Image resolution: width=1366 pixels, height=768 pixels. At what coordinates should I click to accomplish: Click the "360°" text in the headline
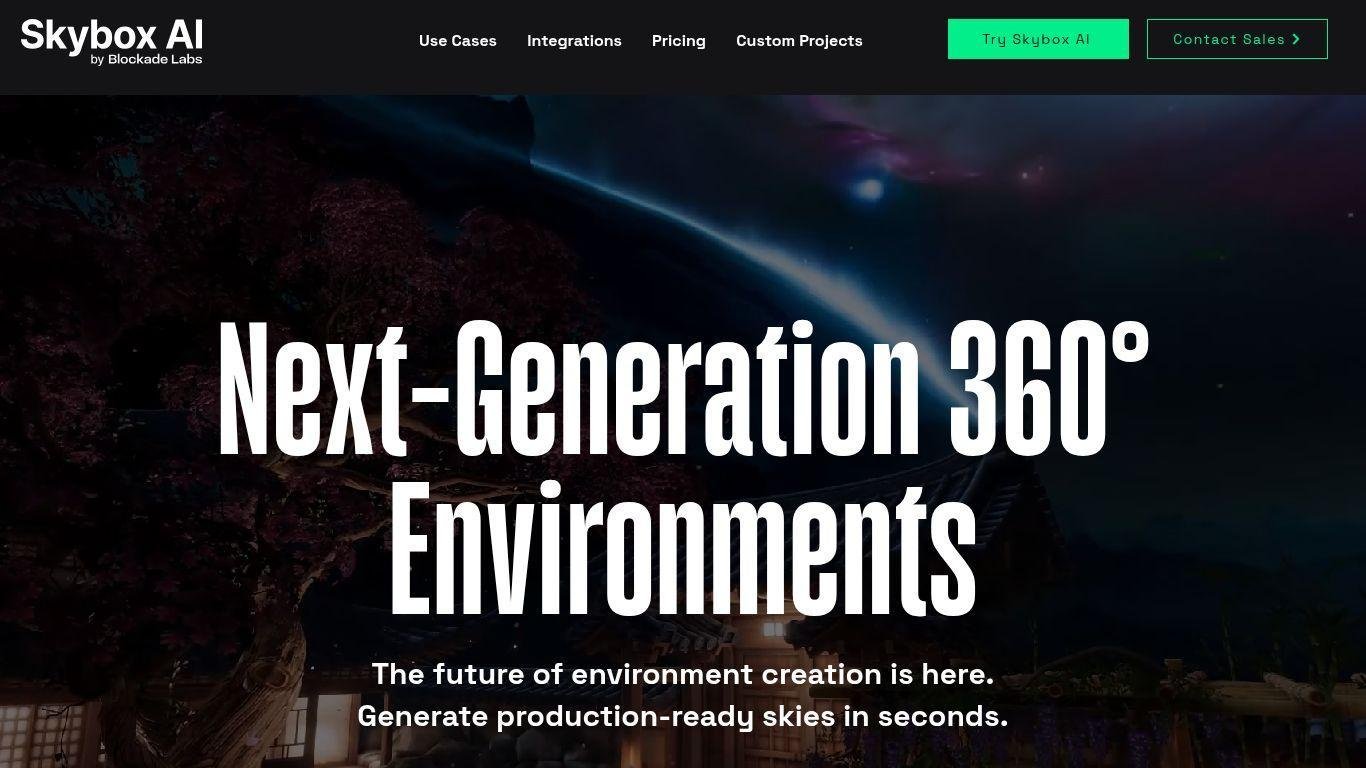(1049, 388)
